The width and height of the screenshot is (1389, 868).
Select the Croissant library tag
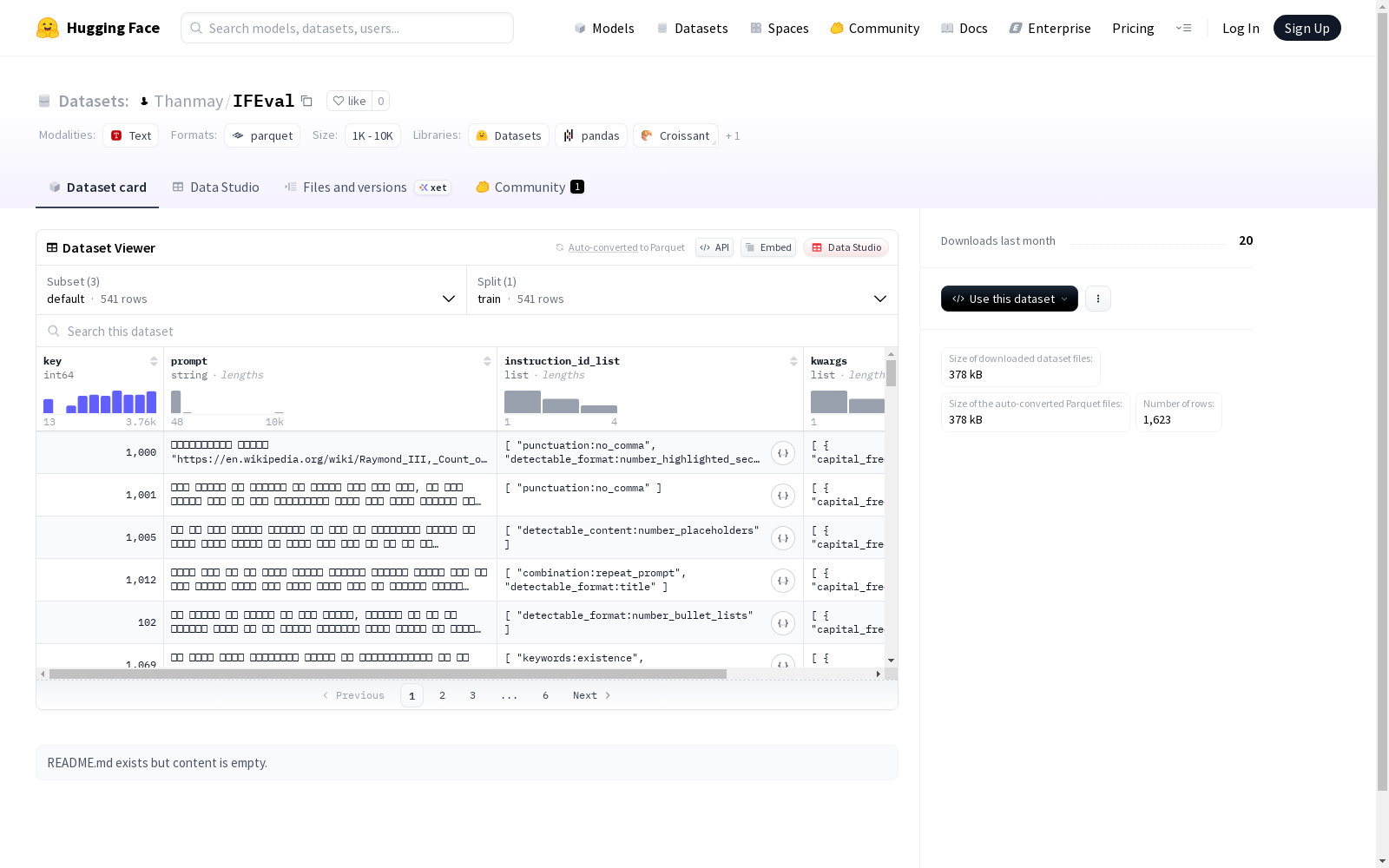pos(675,135)
